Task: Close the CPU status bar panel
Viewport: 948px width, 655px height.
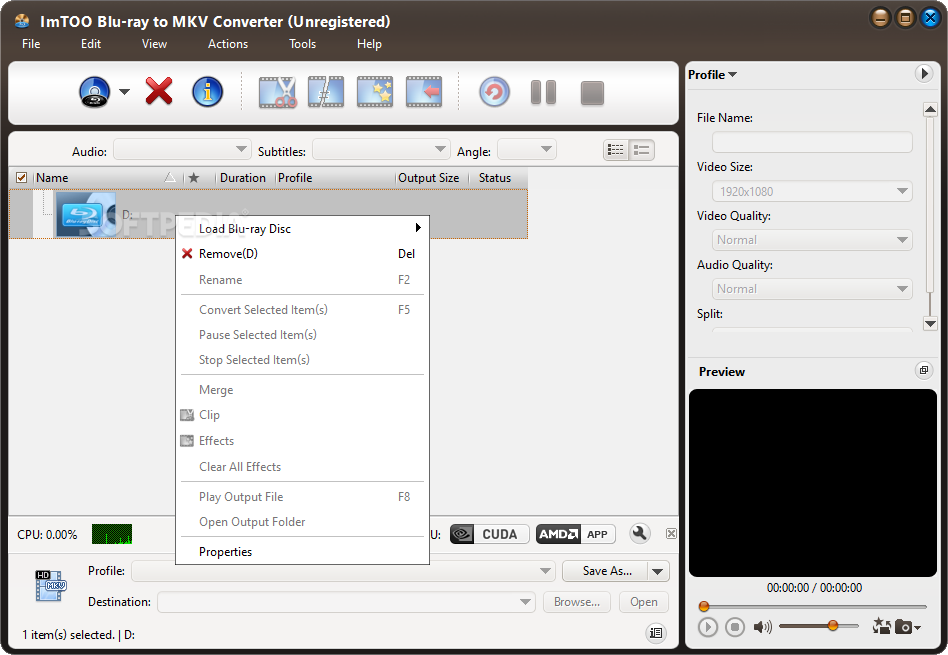Action: pos(671,533)
